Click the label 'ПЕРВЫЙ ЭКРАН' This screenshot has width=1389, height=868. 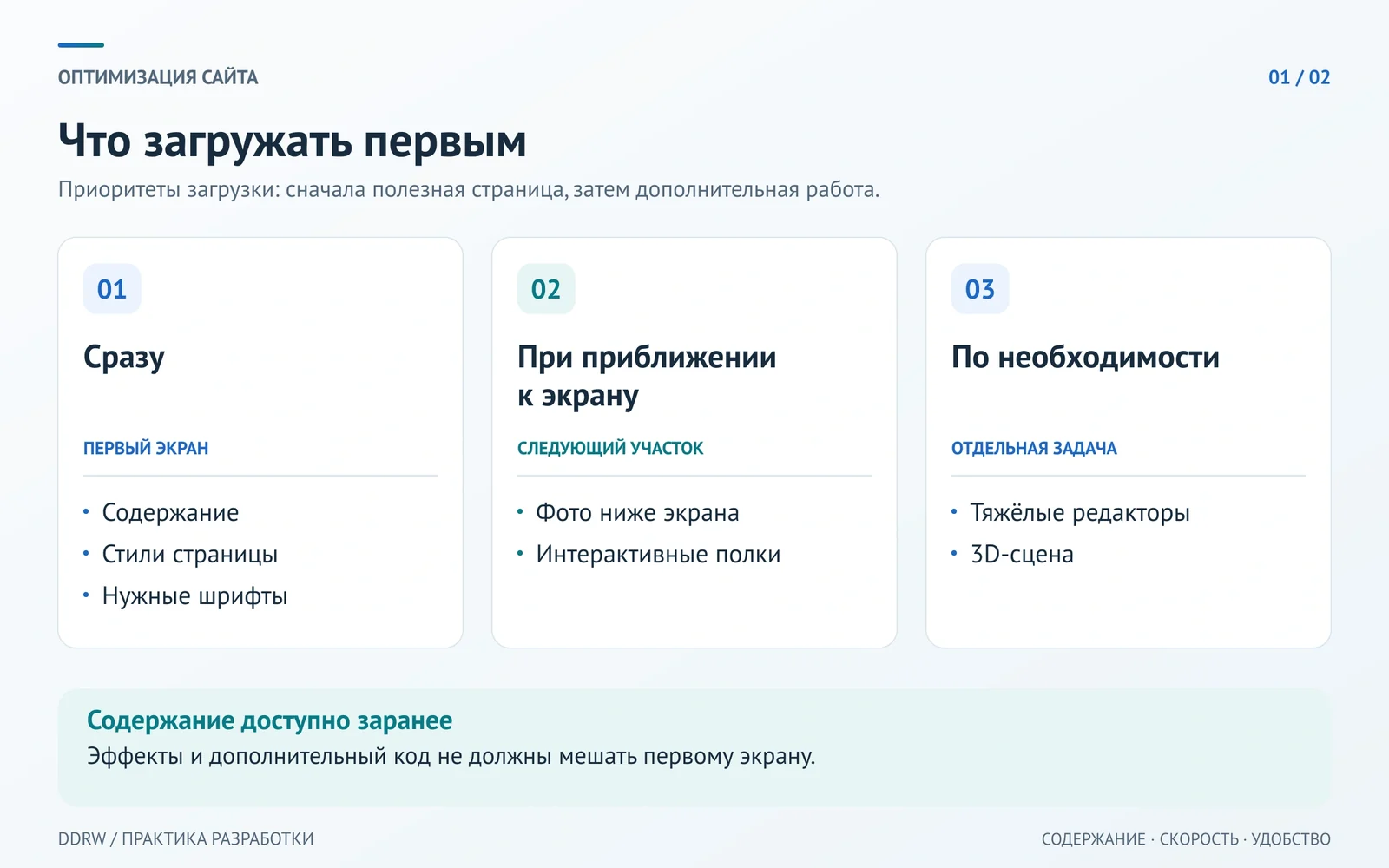(x=146, y=448)
